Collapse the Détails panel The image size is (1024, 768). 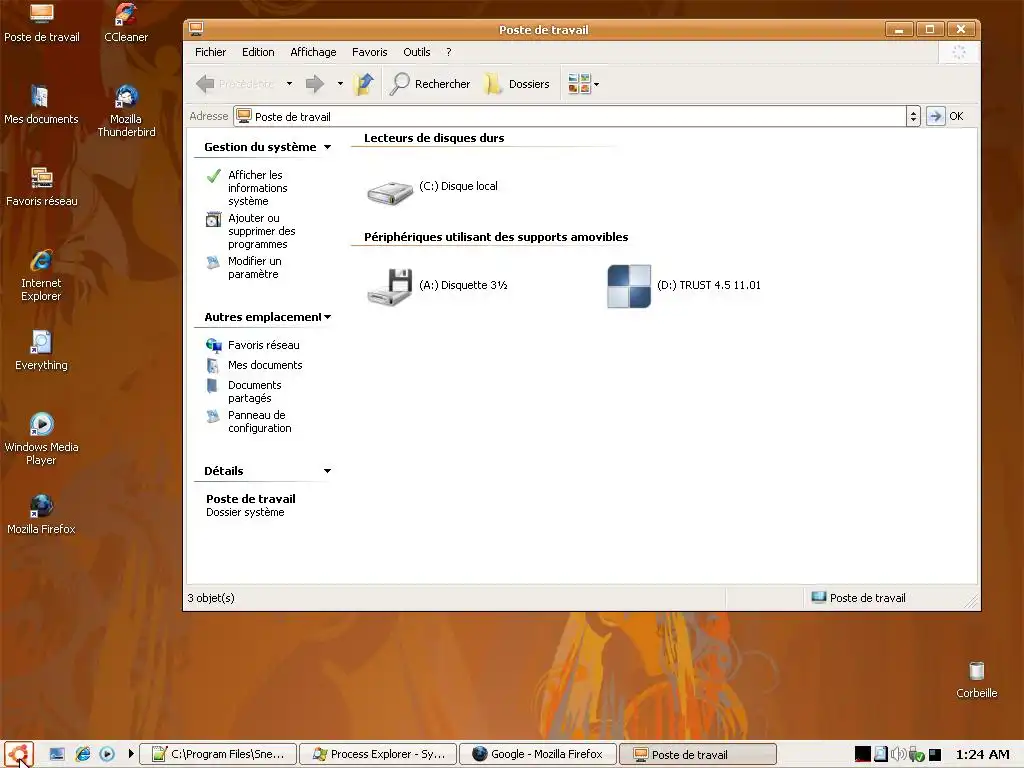click(327, 471)
